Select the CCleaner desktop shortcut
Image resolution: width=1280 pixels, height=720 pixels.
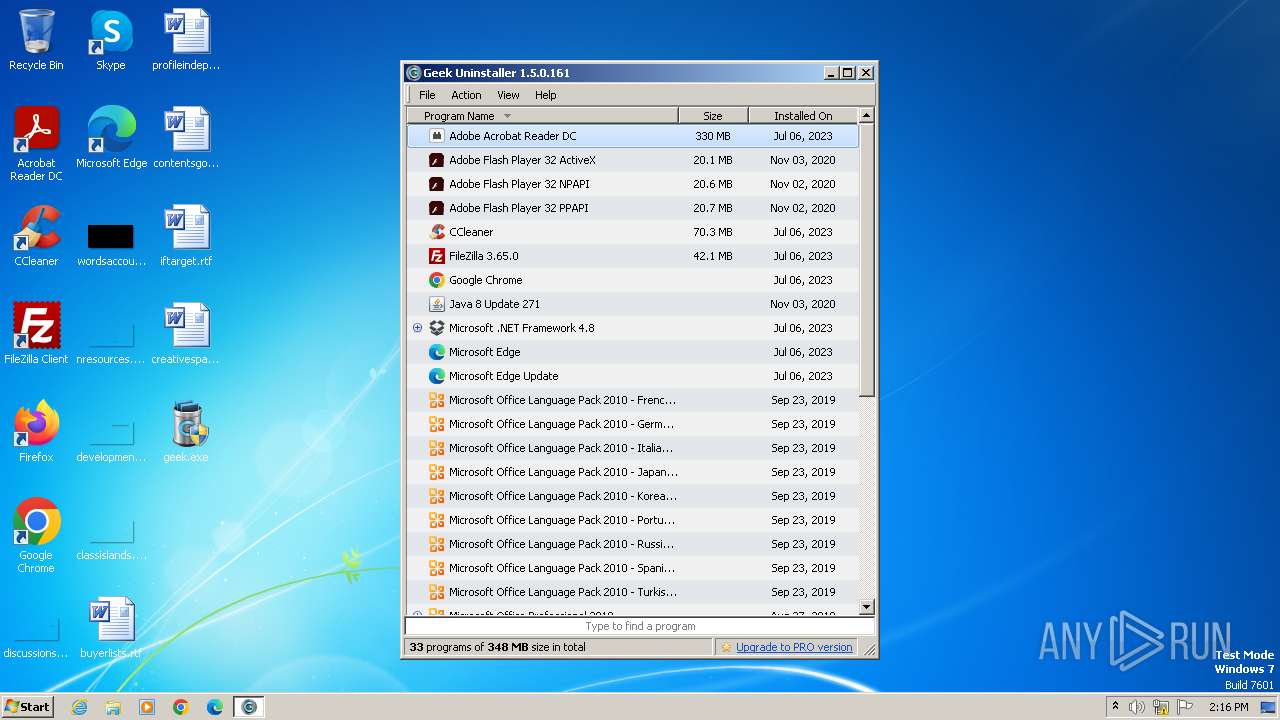tap(36, 236)
